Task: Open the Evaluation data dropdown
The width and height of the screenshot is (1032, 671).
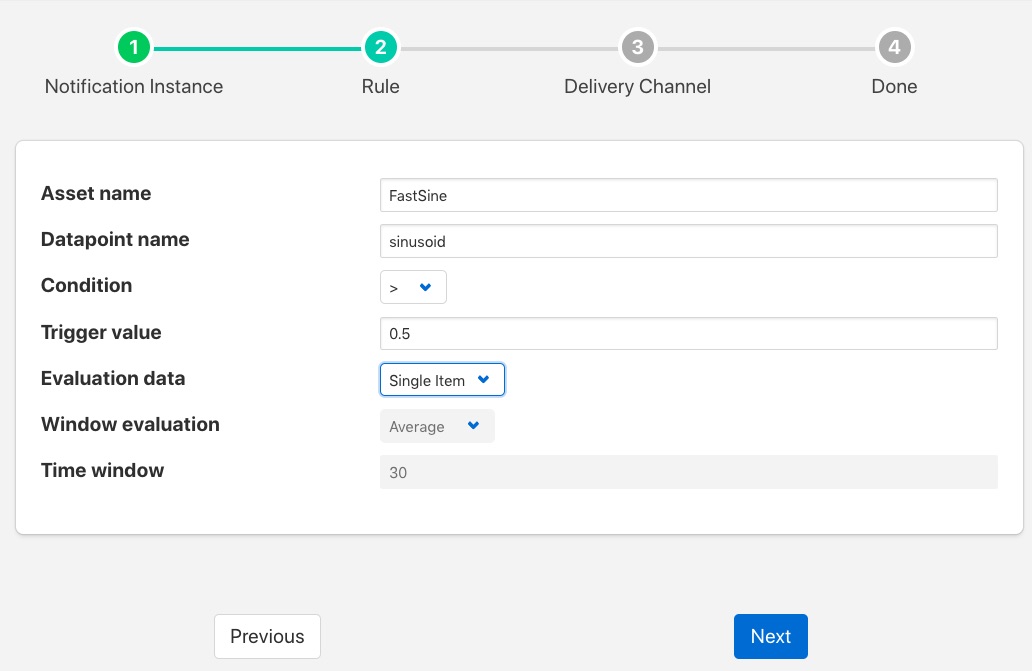Action: [441, 380]
